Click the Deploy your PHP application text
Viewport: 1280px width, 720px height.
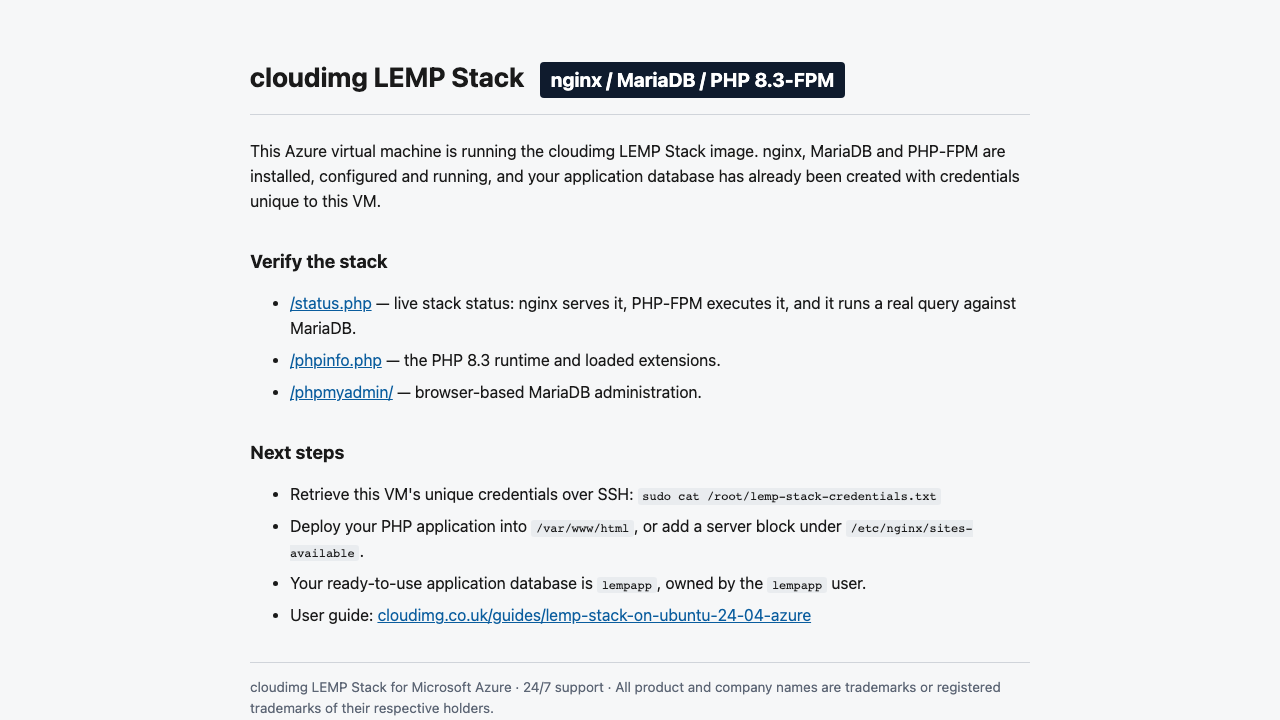point(408,526)
